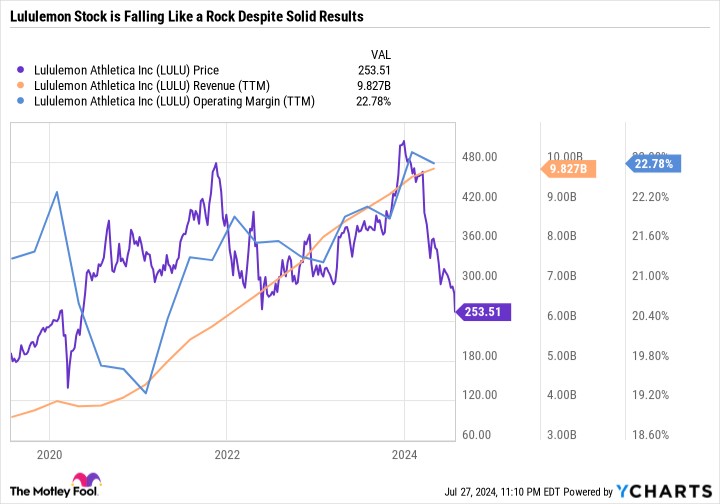The image size is (720, 504).
Task: Click the blue Operating Margin legend dot
Action: click(22, 100)
